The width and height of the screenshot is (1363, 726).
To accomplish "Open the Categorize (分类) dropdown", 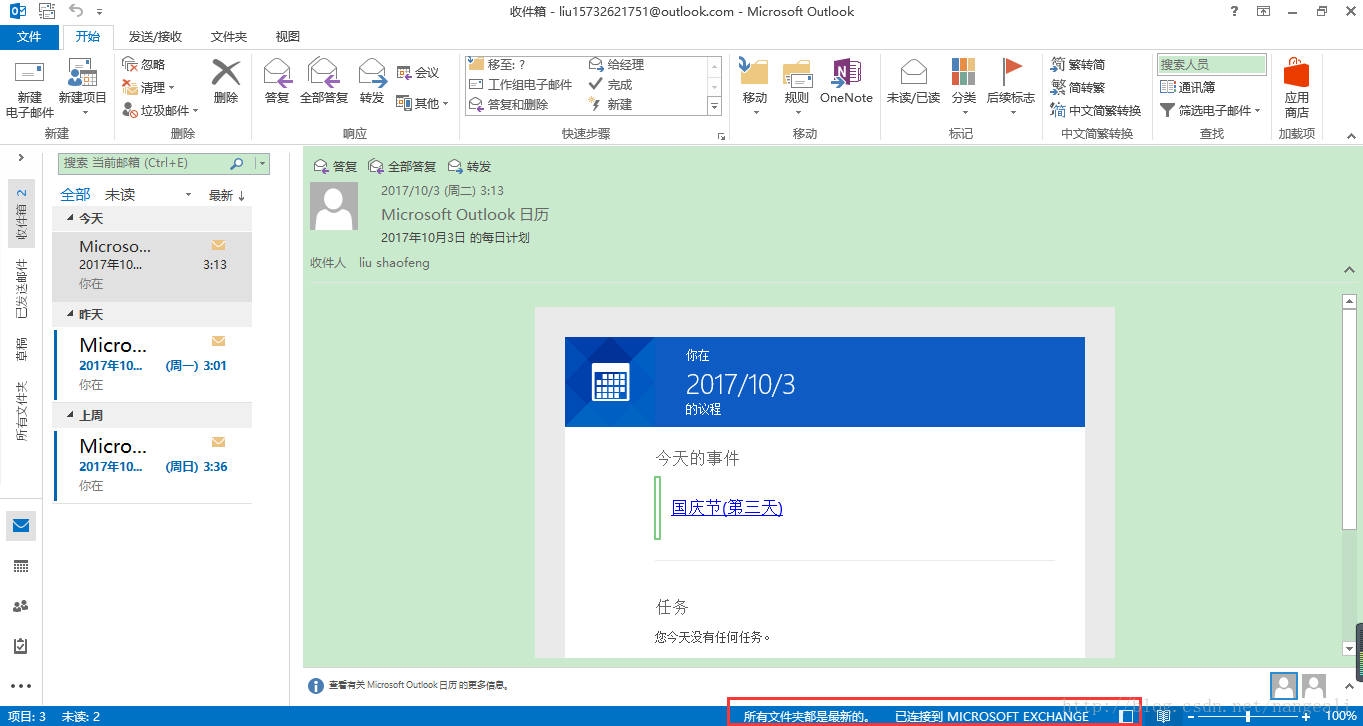I will tap(963, 88).
